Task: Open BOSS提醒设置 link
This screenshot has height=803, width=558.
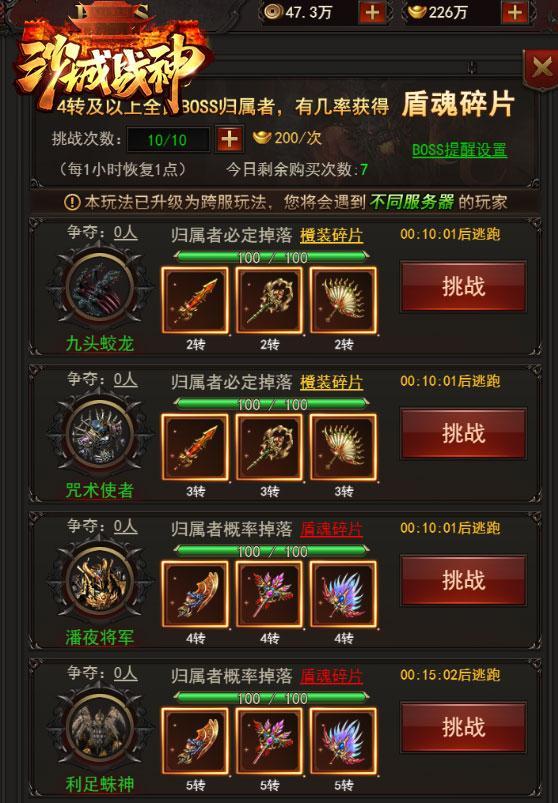Action: (460, 150)
